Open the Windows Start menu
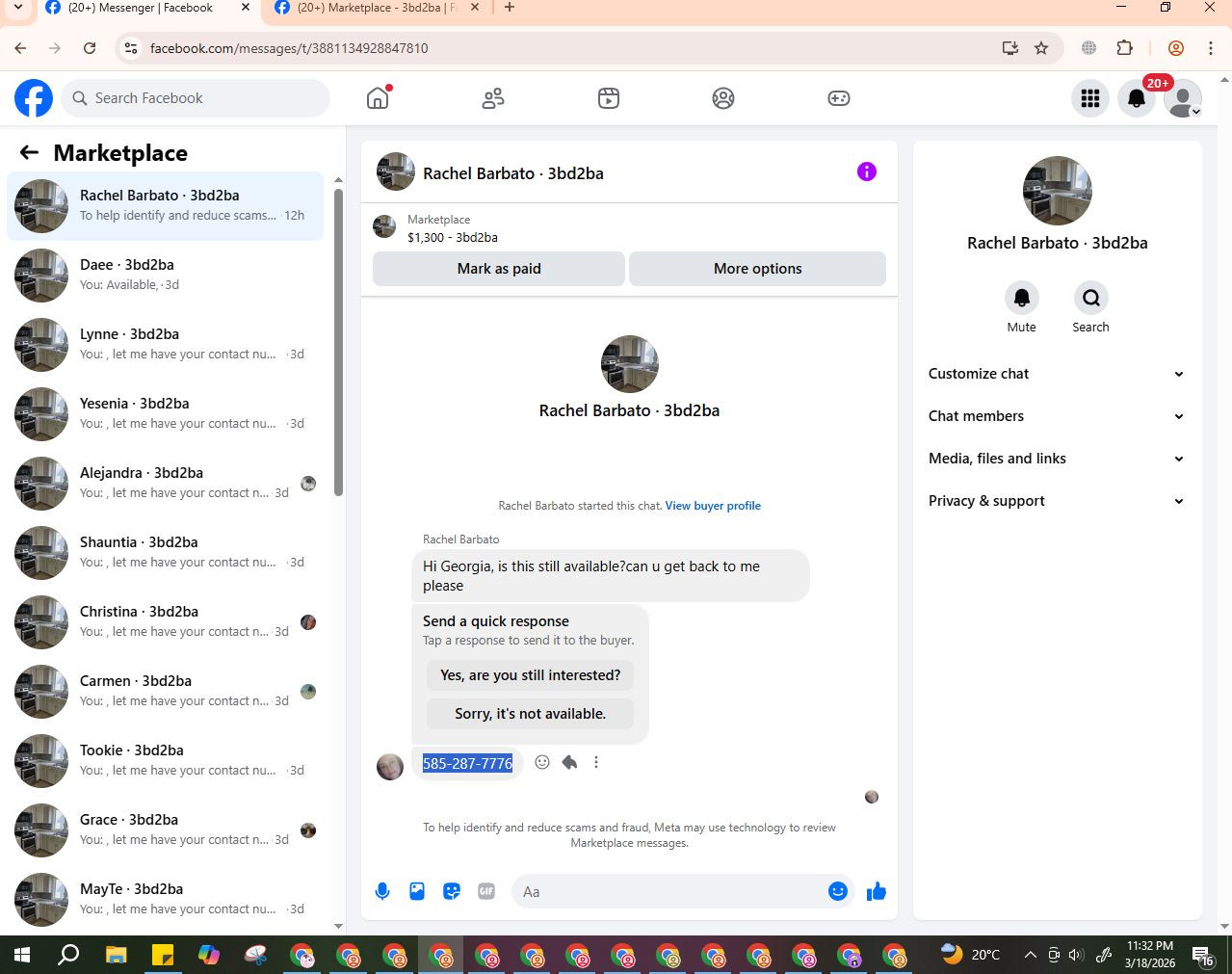The image size is (1232, 974). coord(21,955)
